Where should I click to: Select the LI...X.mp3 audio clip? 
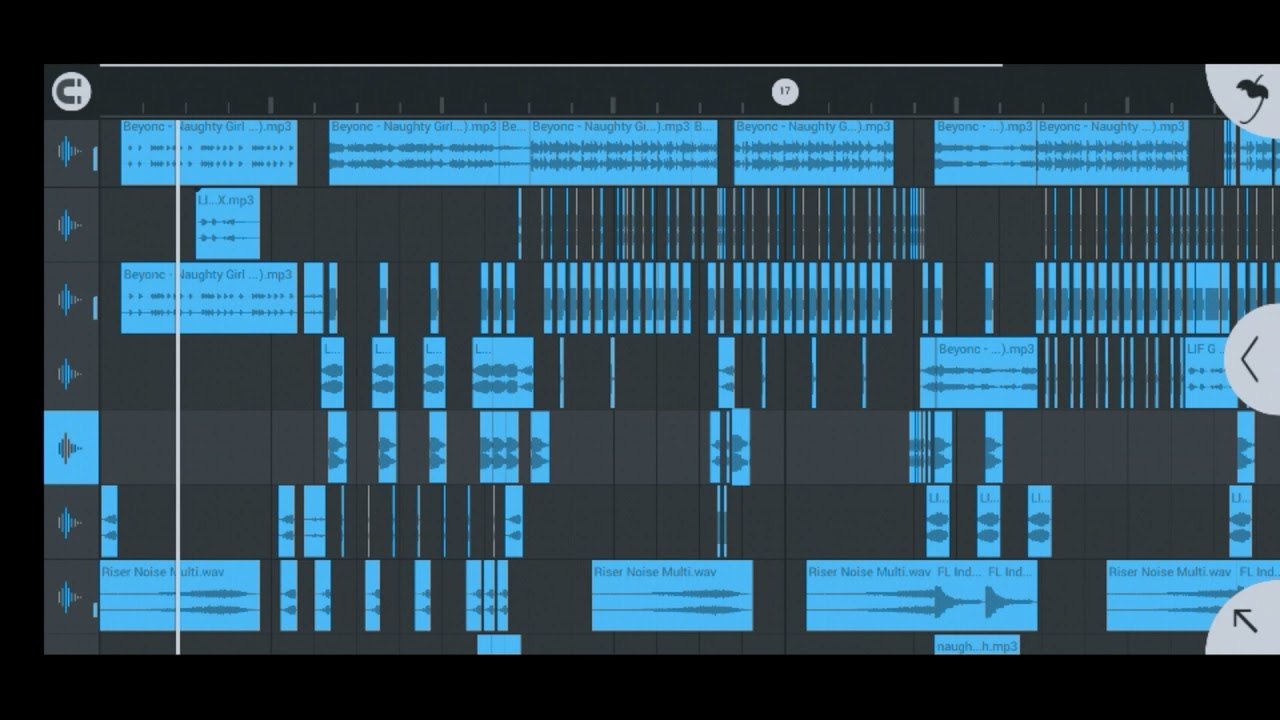click(228, 224)
